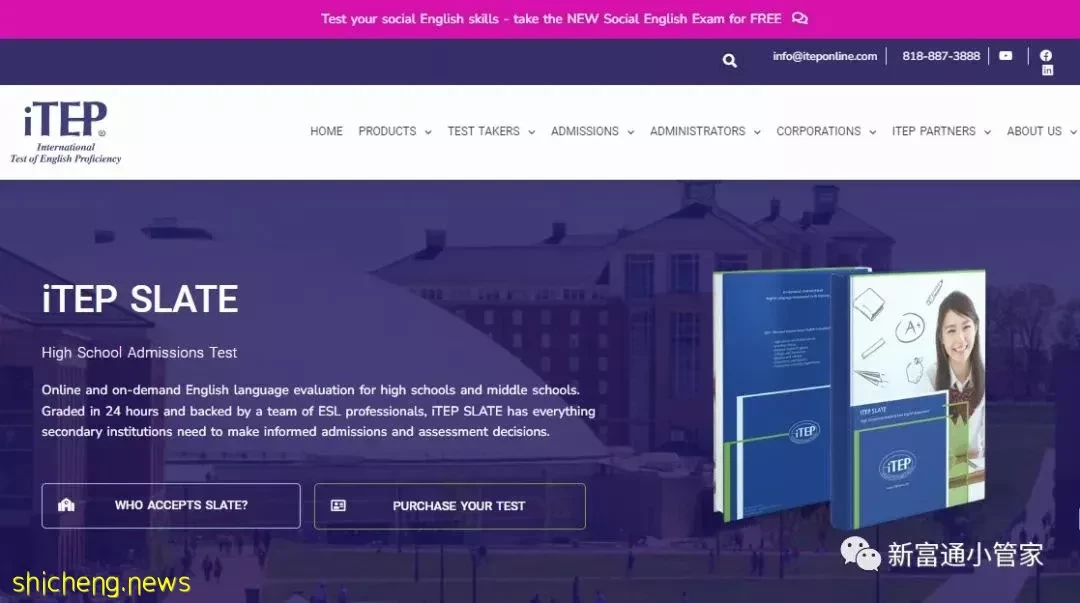Image resolution: width=1080 pixels, height=603 pixels.
Task: Click the Who Accepts SLATE? button
Action: coord(171,506)
